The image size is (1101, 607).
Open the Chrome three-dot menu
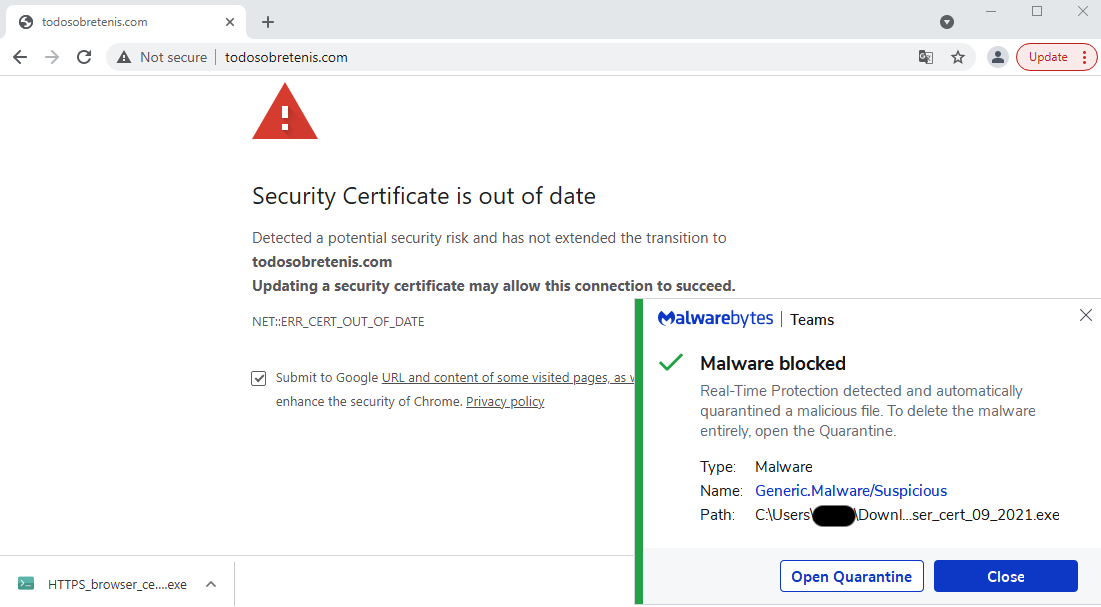point(1085,57)
